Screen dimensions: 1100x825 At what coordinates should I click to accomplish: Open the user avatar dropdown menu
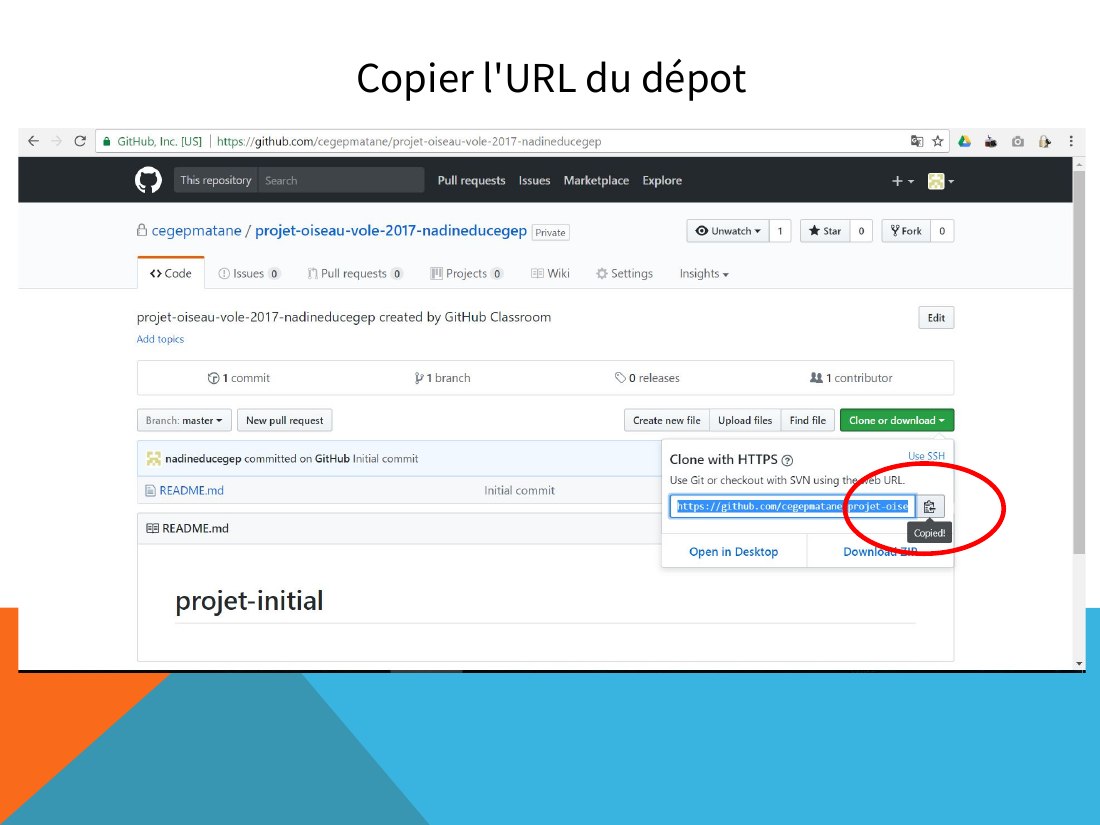tap(941, 181)
